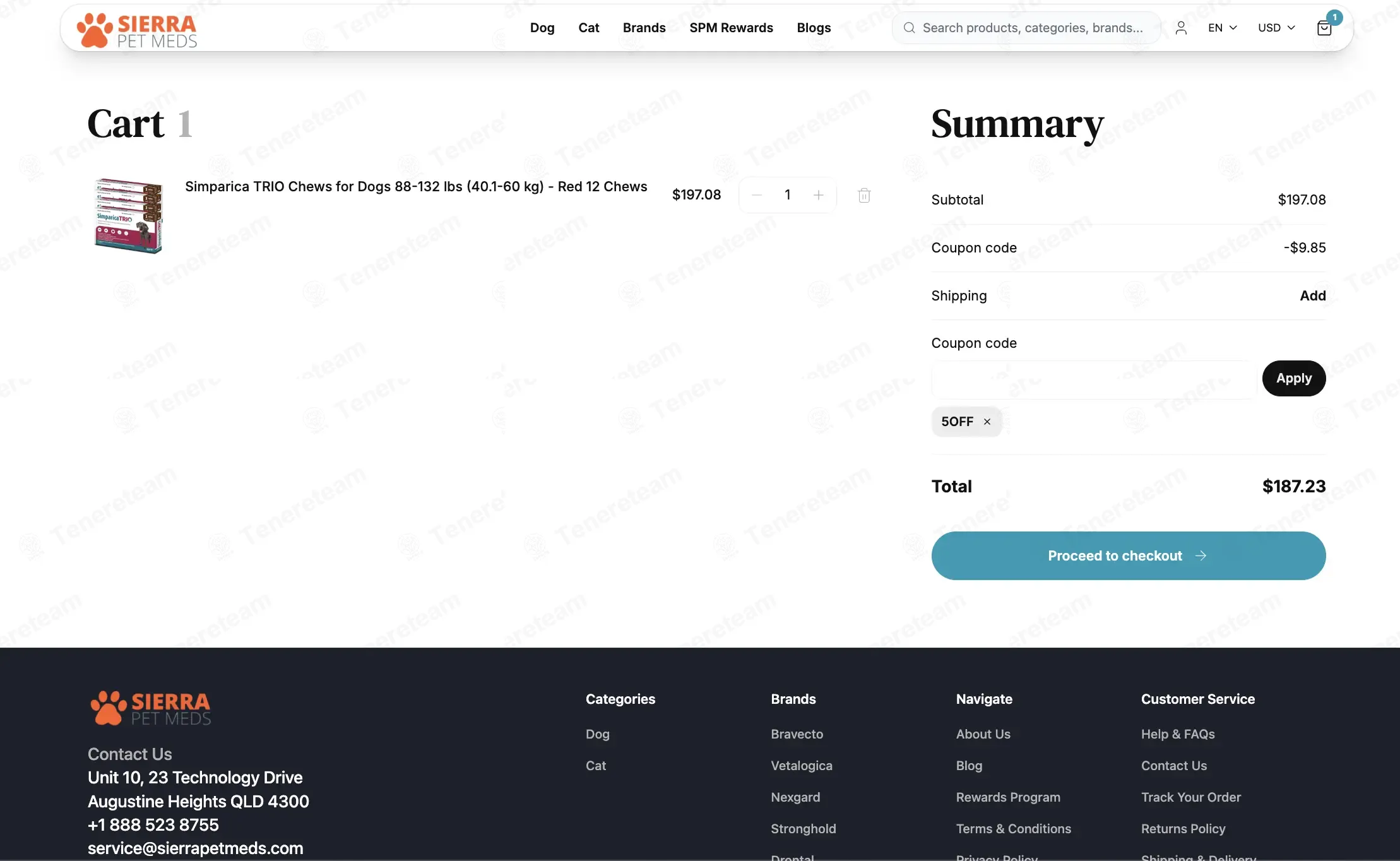Open Simparica TRIO Chews product title

(416, 187)
